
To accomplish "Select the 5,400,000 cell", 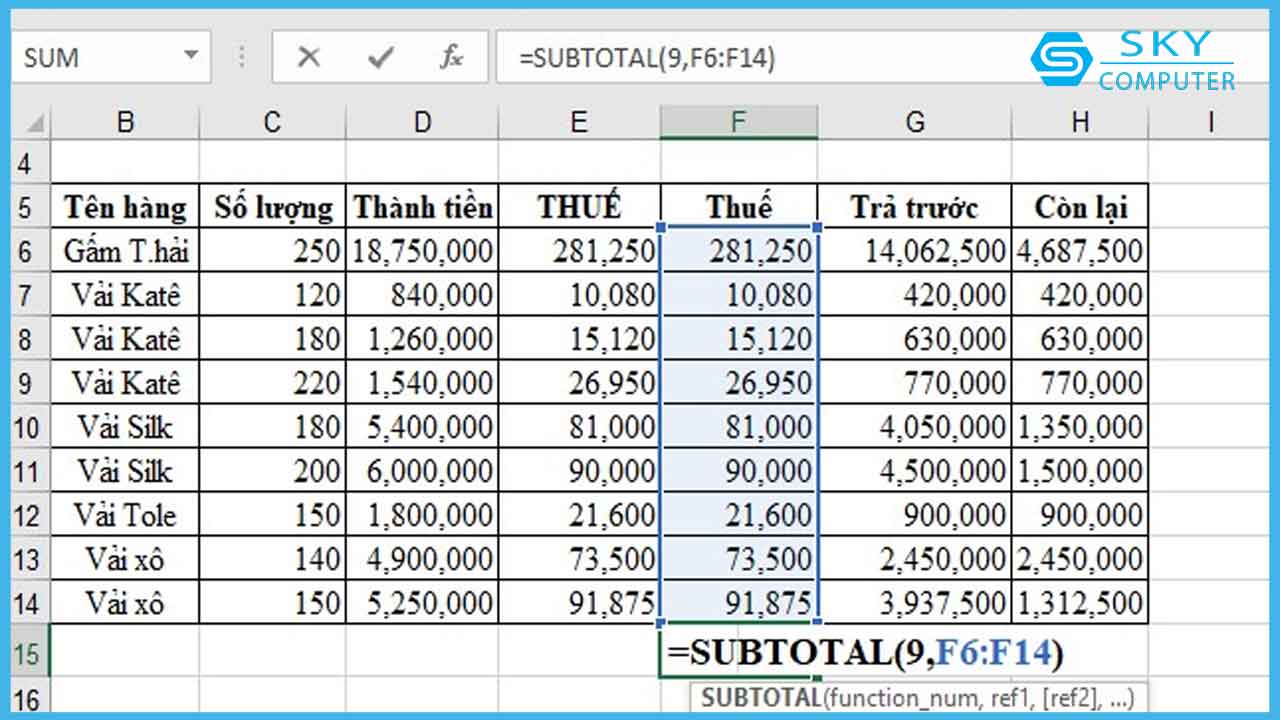I will (422, 427).
